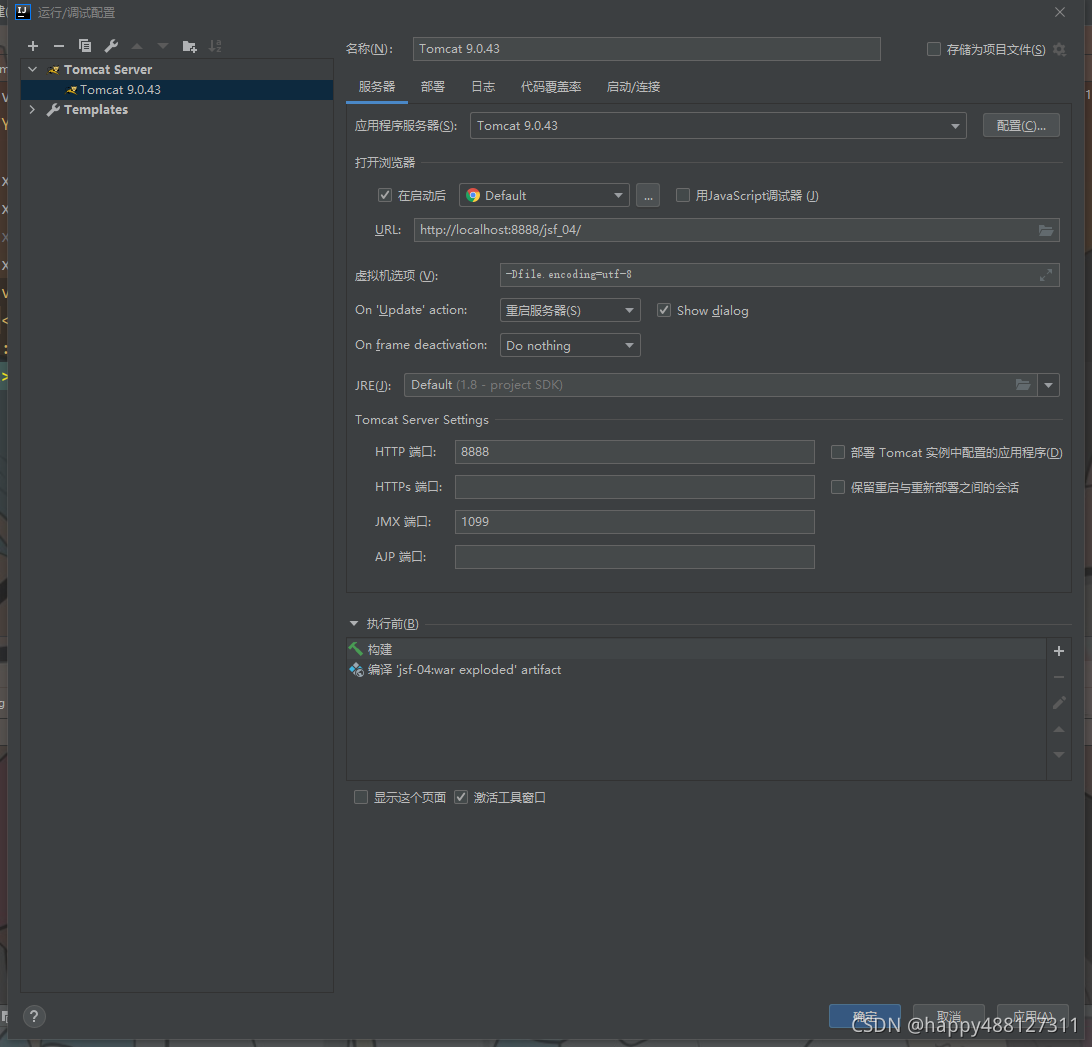Image resolution: width=1092 pixels, height=1047 pixels.
Task: Open the On 'Update' action dropdown
Action: point(630,310)
